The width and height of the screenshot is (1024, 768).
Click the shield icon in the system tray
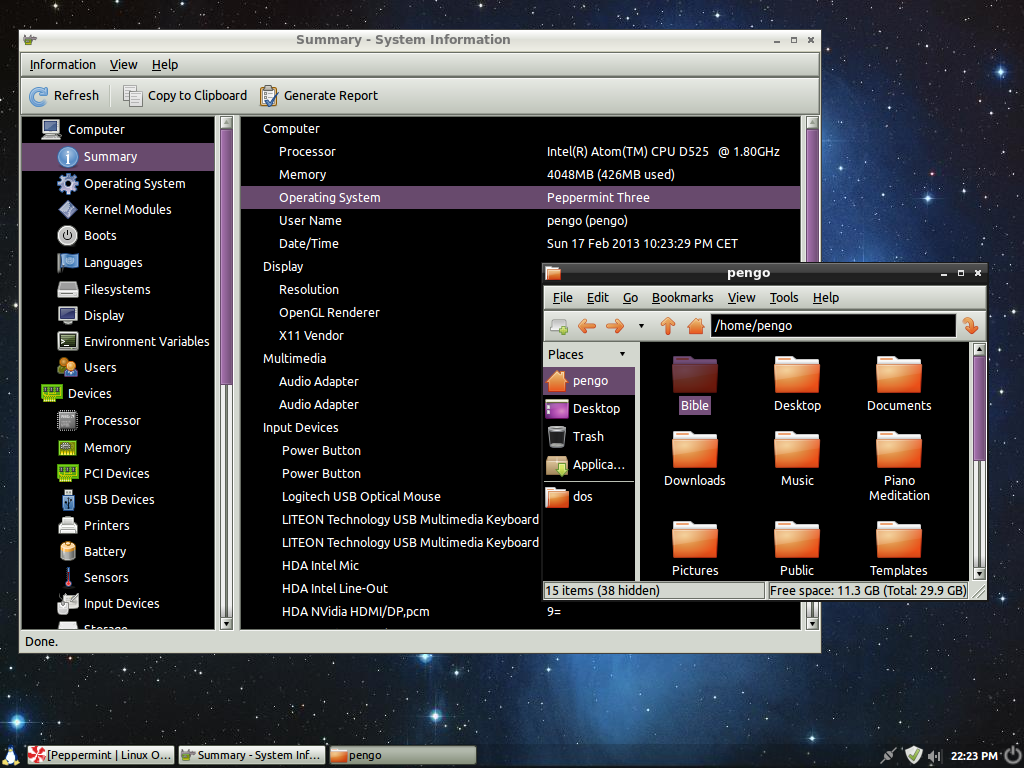pyautogui.click(x=913, y=755)
